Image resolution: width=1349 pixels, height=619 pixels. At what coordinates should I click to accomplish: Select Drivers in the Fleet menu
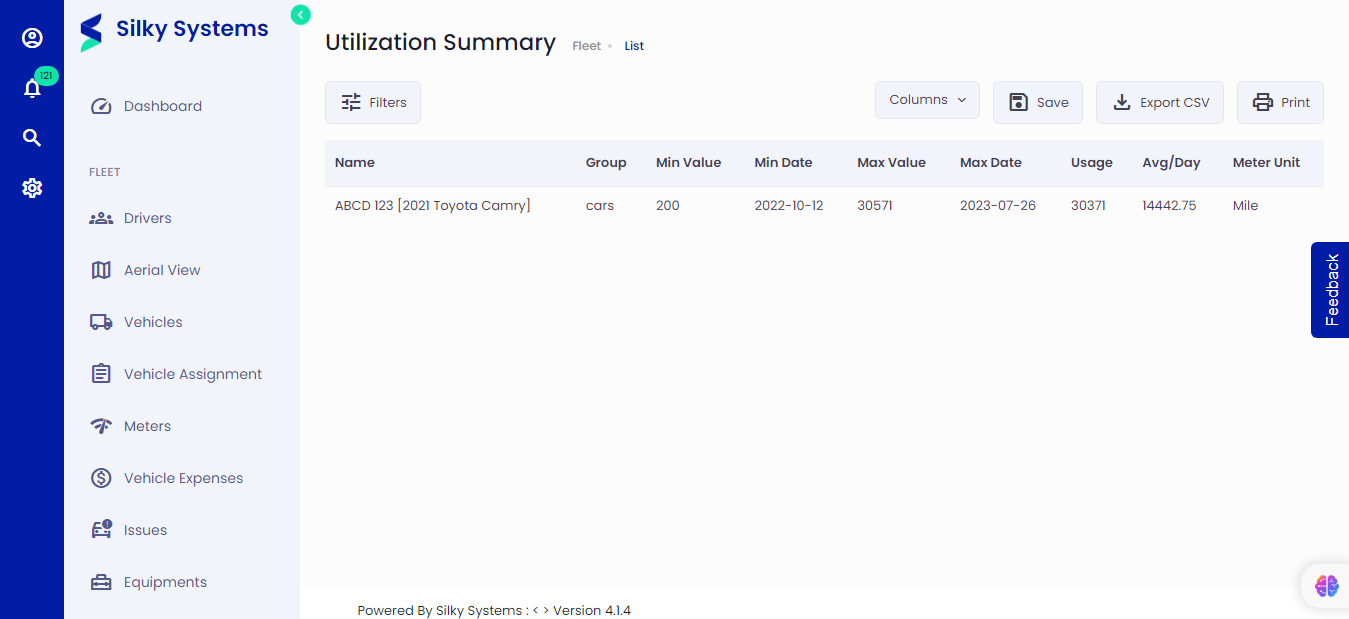(x=147, y=218)
